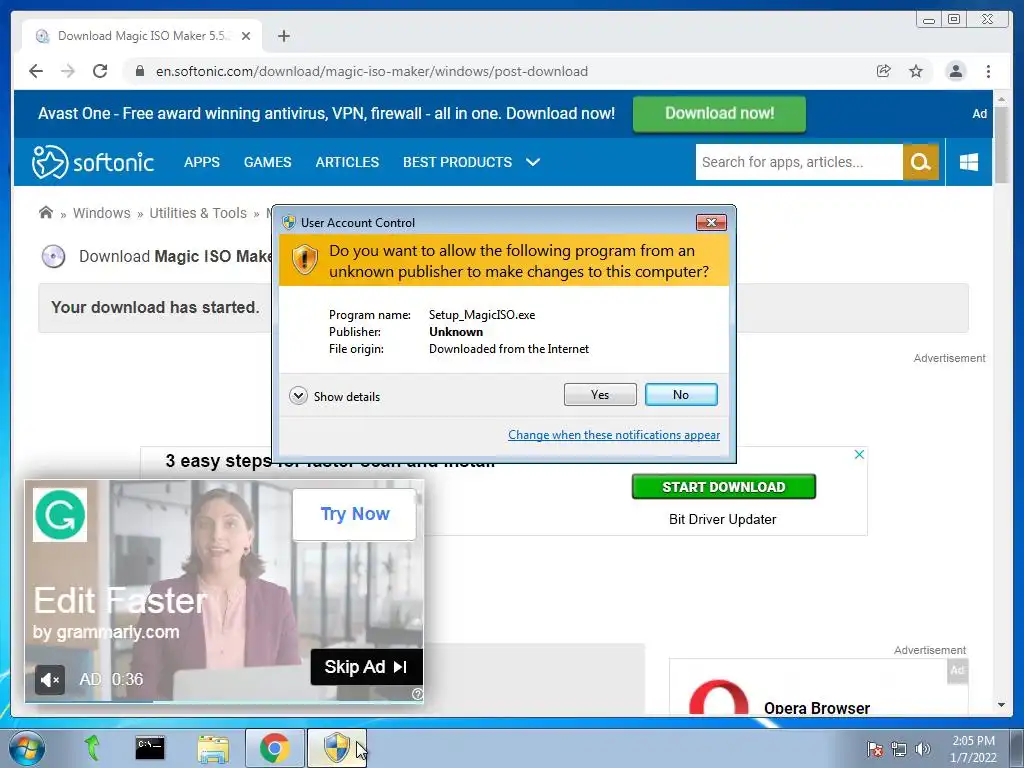1024x768 pixels.
Task: Click No in User Account Control
Action: [x=681, y=394]
